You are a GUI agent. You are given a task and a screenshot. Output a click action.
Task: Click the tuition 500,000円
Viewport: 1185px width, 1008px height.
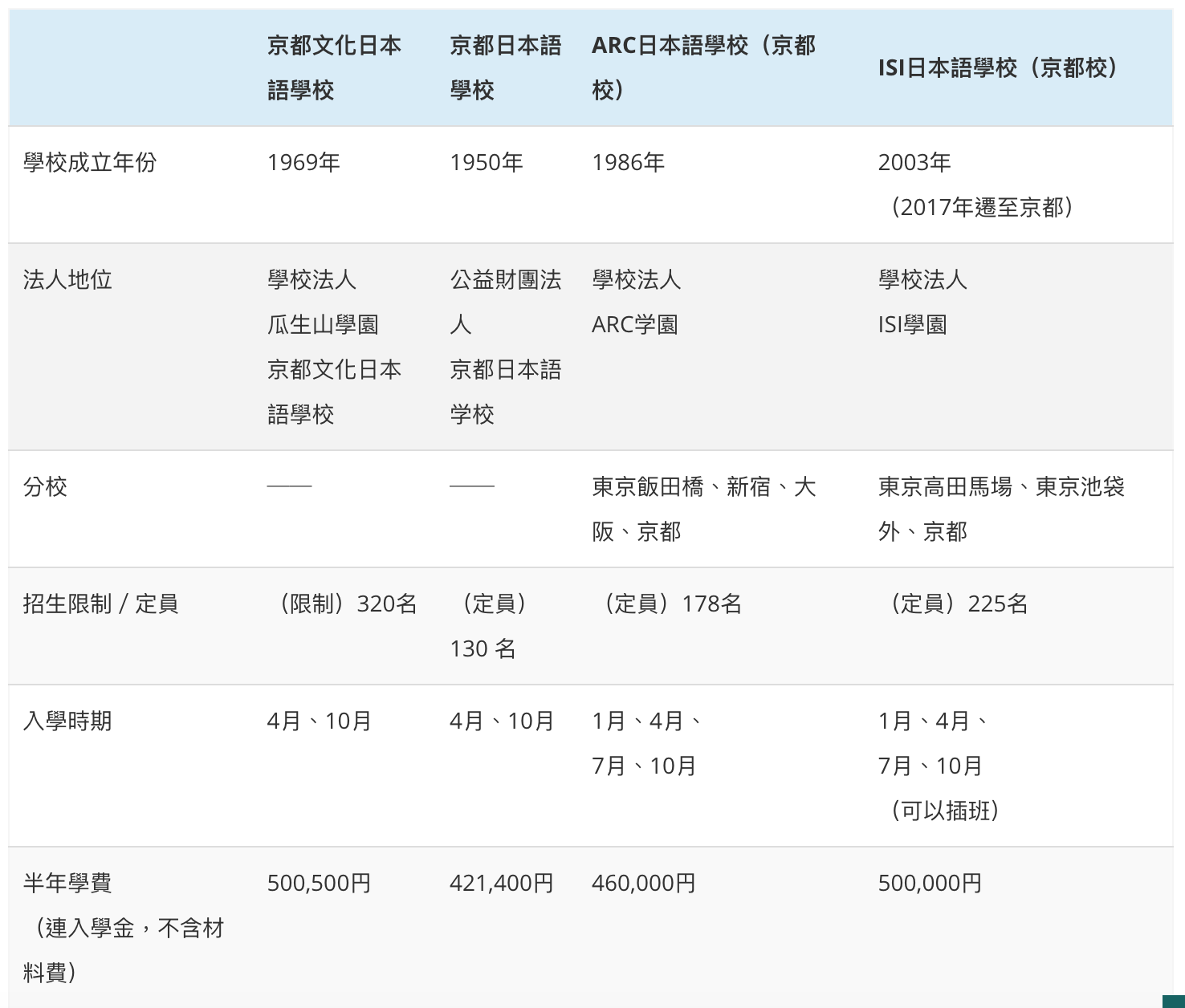pyautogui.click(x=930, y=884)
